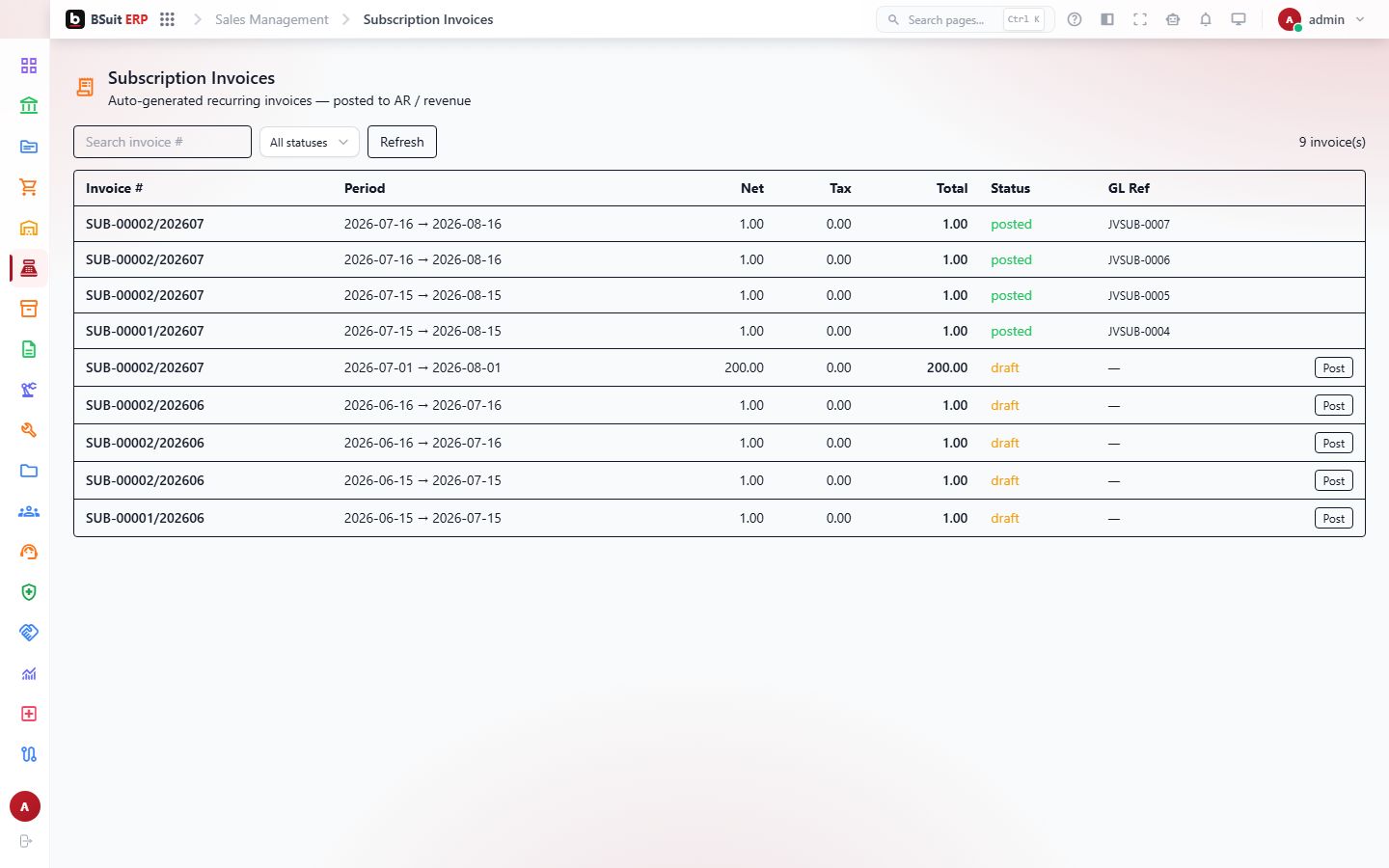Click the notifications bell icon
The image size is (1389, 868).
(x=1206, y=19)
